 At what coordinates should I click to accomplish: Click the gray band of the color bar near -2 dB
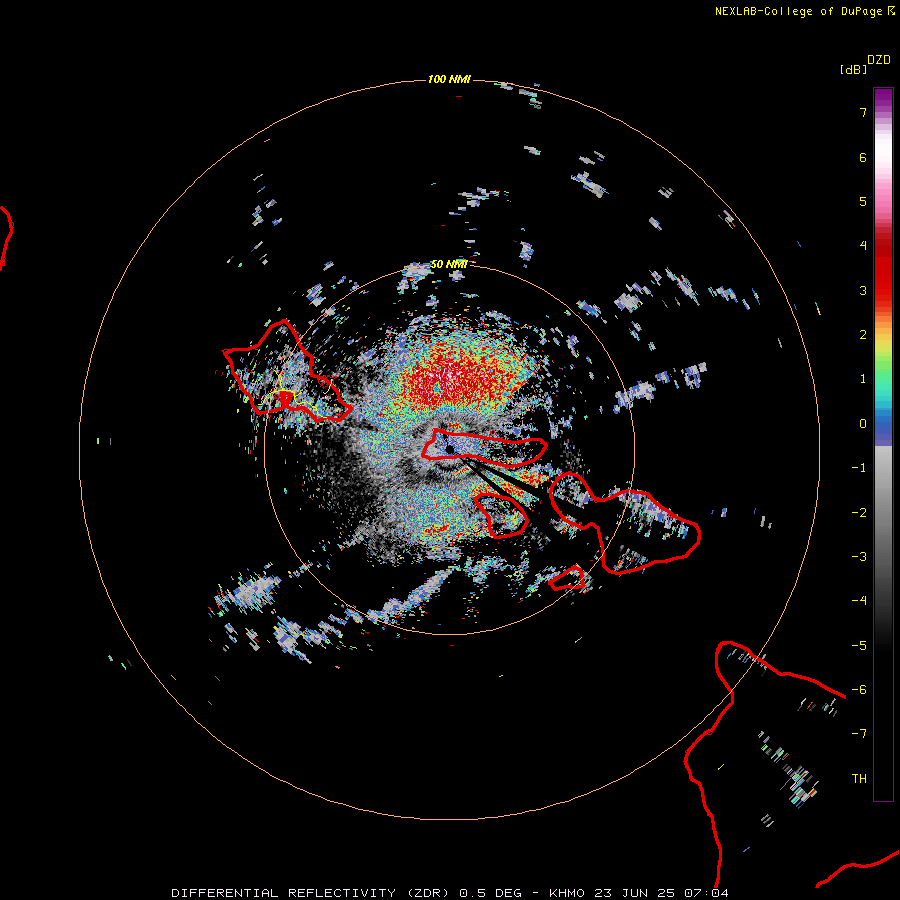[883, 512]
